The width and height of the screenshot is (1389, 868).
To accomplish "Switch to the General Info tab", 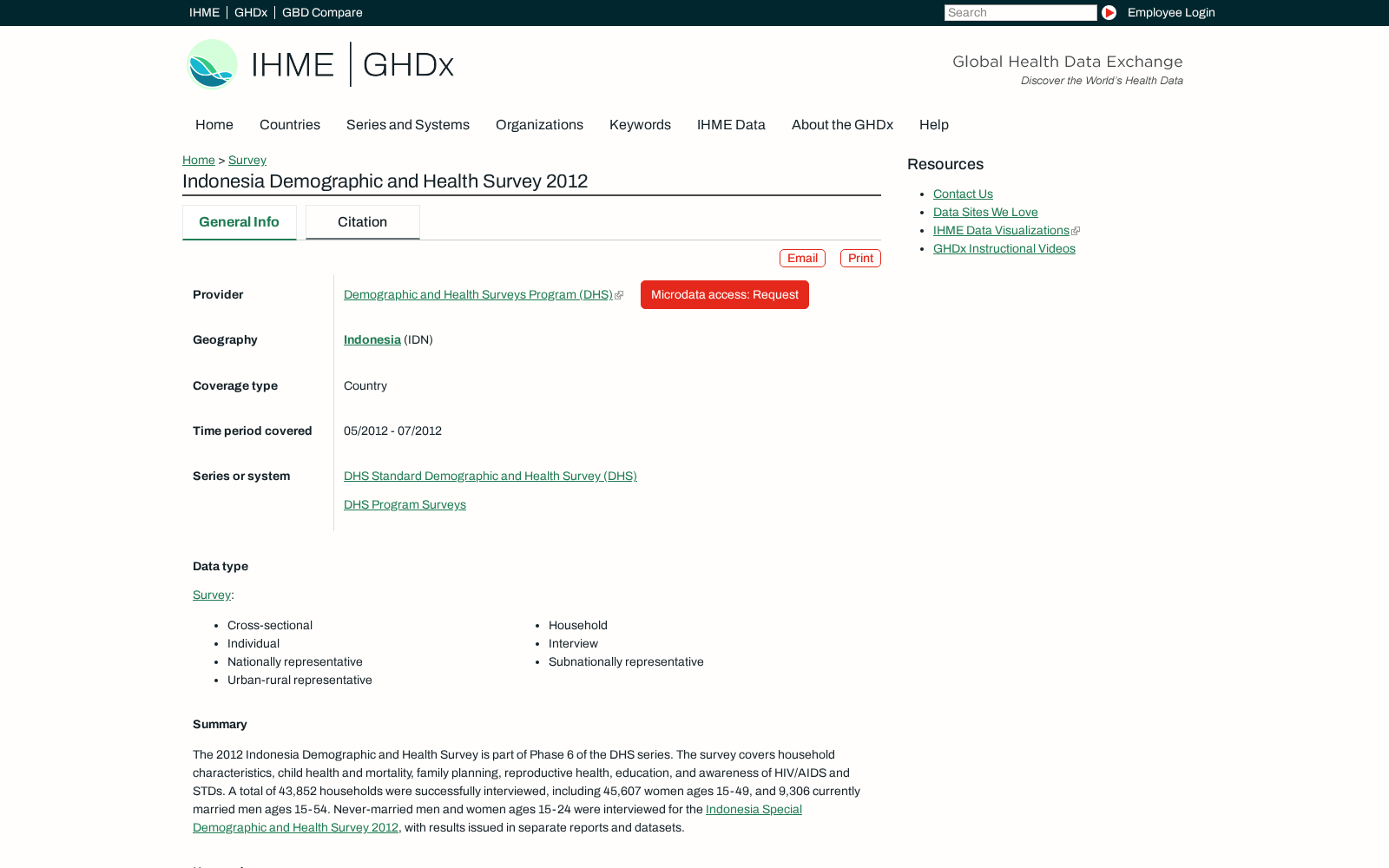I will coord(240,222).
